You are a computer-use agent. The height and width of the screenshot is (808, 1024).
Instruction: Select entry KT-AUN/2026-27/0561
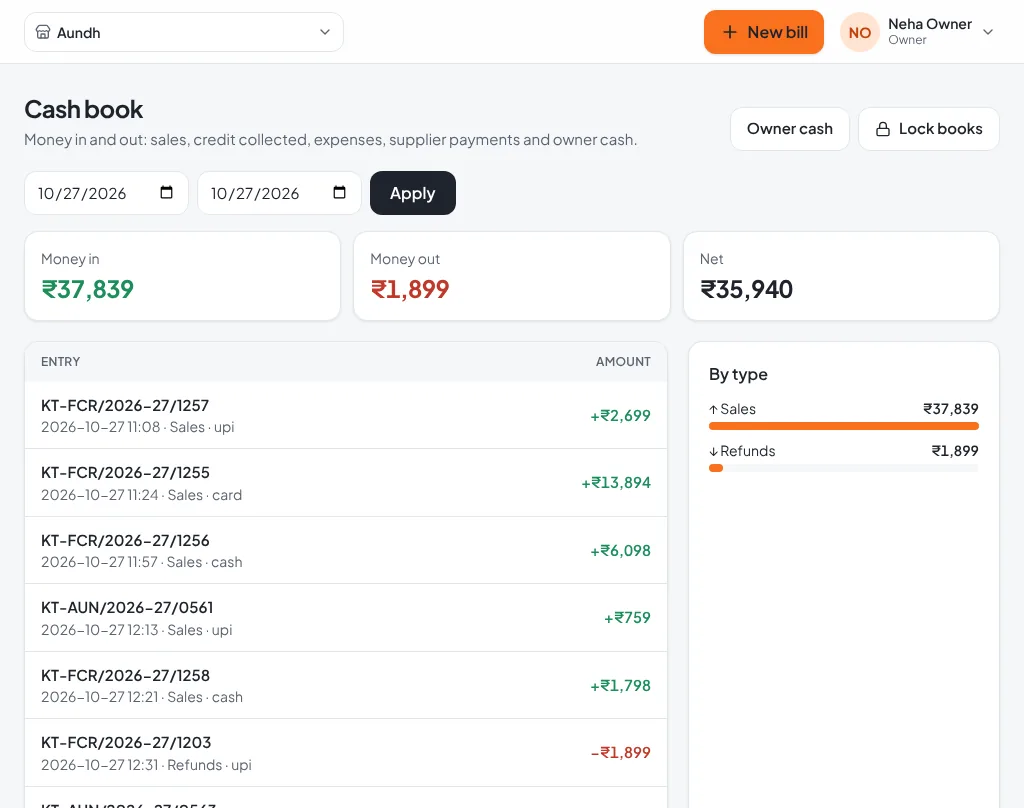click(x=346, y=618)
